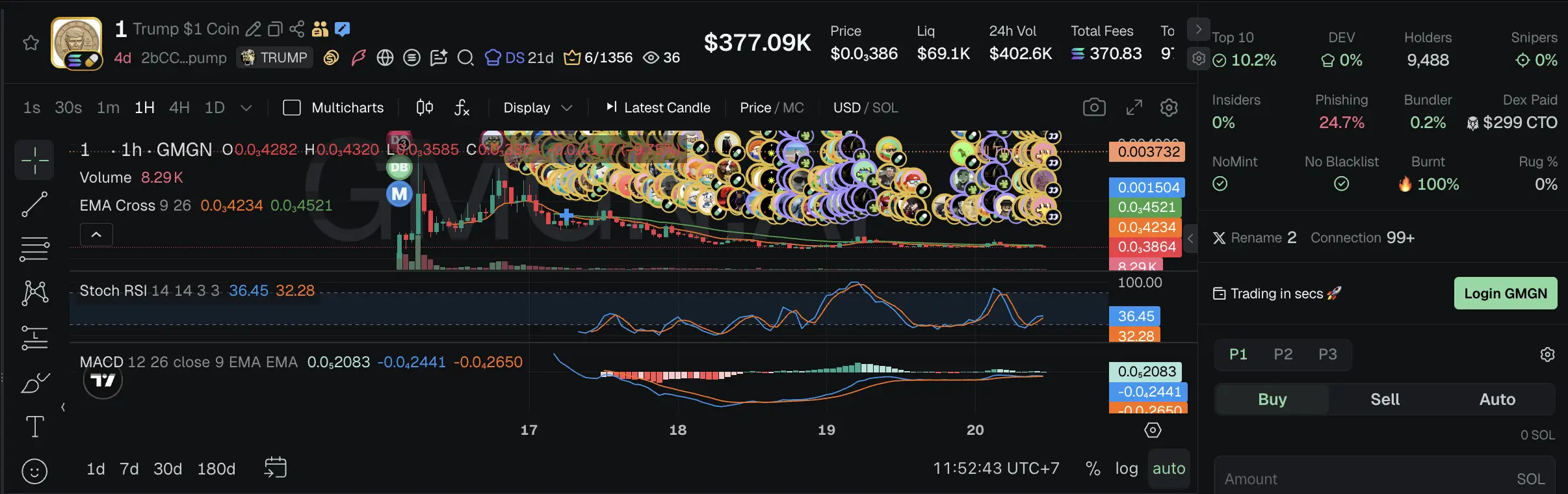1568x494 pixels.
Task: Open chart settings gear in the chart toolbar
Action: (x=1169, y=107)
